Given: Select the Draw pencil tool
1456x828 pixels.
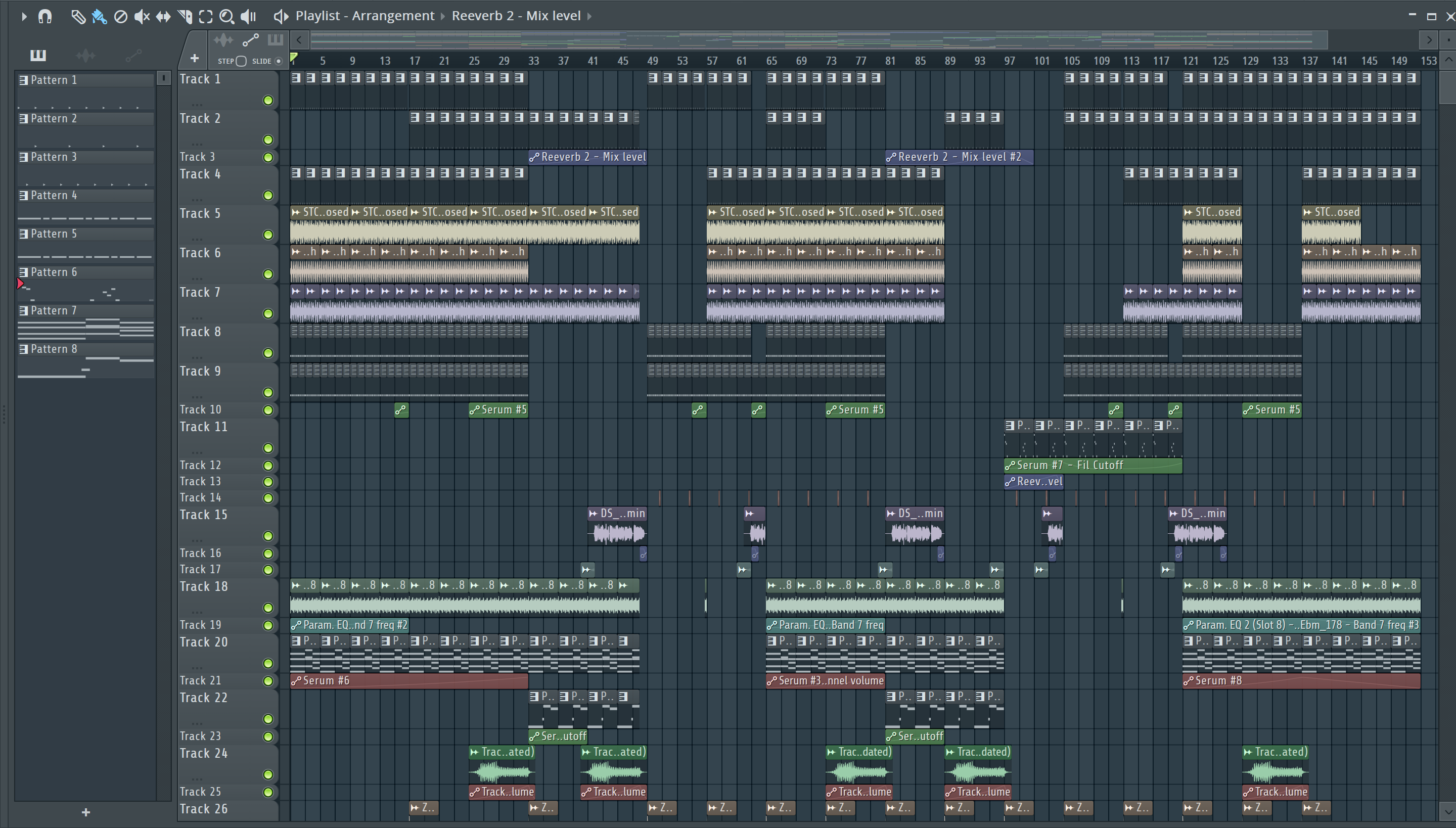Looking at the screenshot, I should pos(78,17).
